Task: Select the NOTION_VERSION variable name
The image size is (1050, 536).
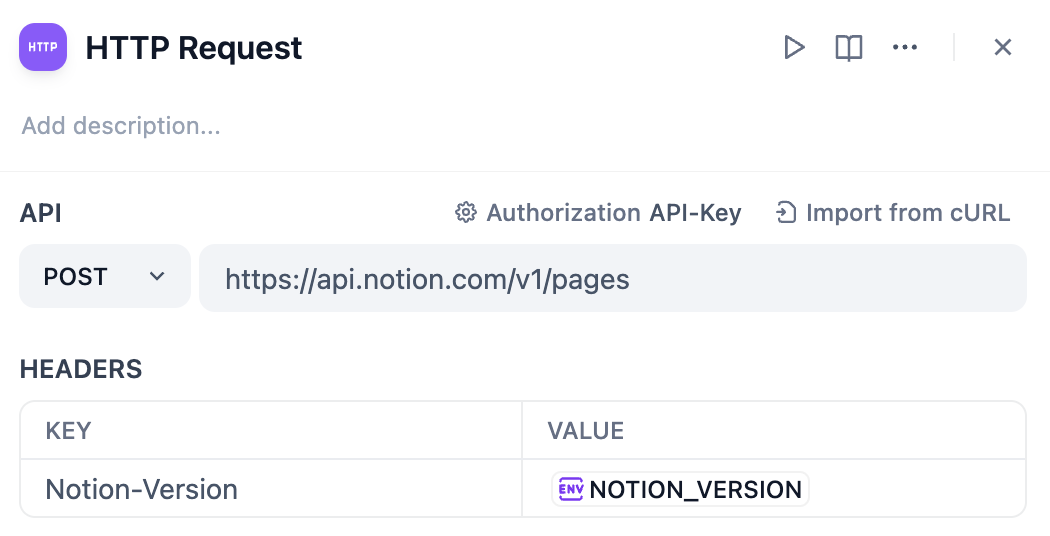Action: (695, 489)
